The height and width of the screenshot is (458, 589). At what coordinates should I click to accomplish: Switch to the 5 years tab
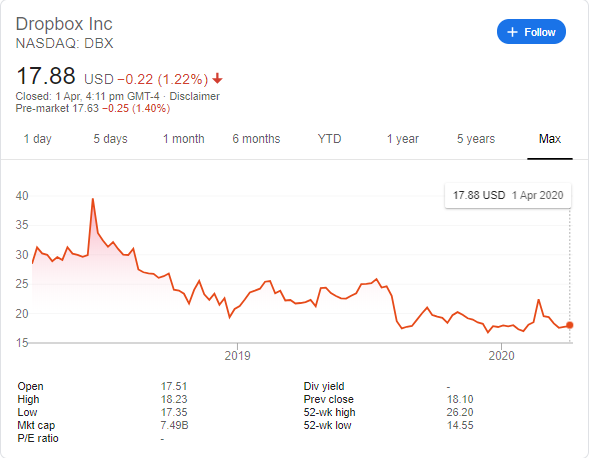click(x=476, y=139)
